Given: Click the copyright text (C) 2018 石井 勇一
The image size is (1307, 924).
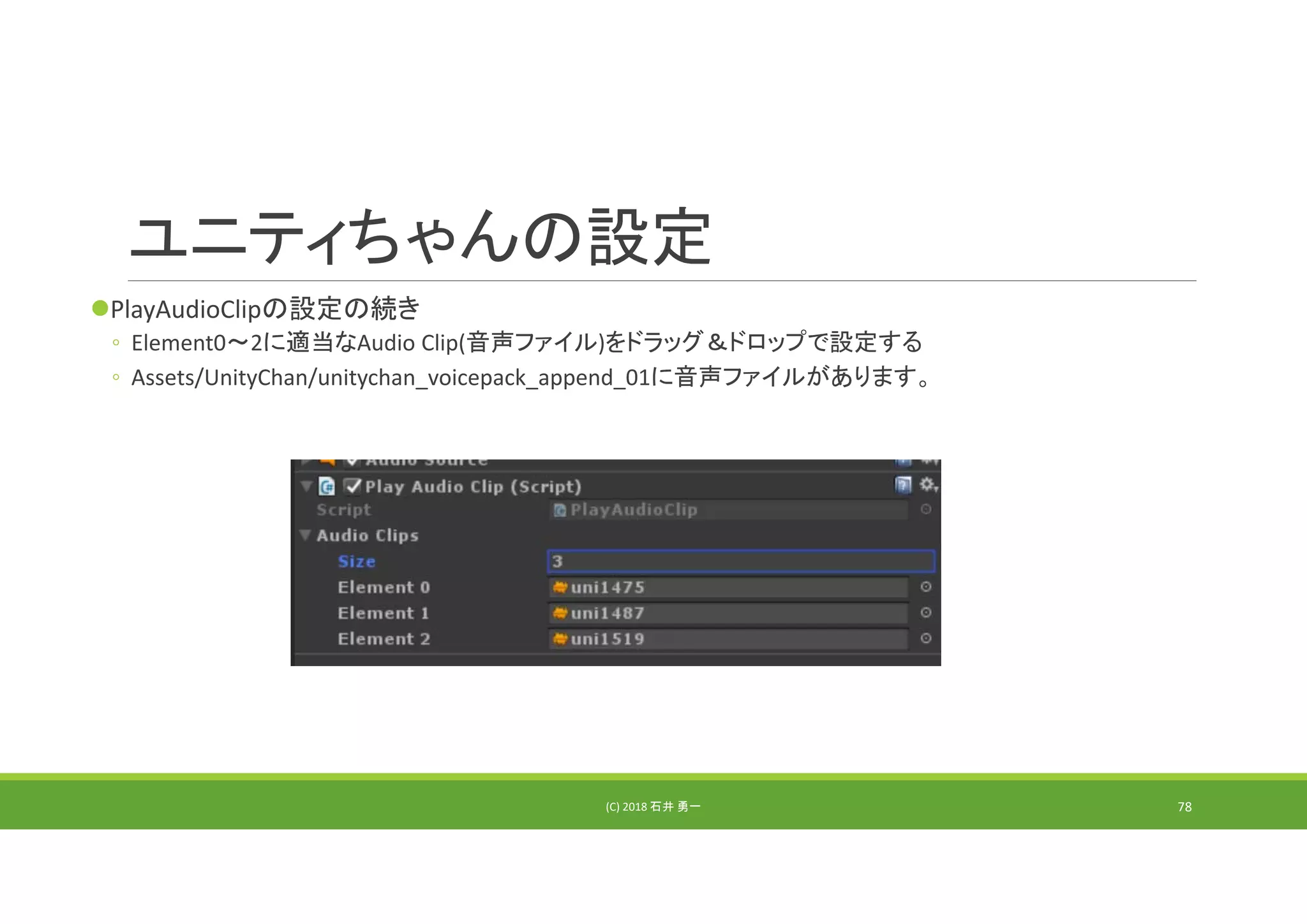Looking at the screenshot, I should pyautogui.click(x=653, y=807).
